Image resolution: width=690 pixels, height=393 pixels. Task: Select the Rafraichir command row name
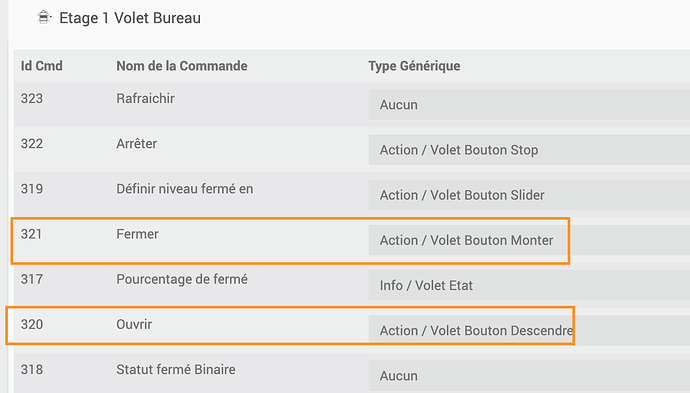[145, 98]
